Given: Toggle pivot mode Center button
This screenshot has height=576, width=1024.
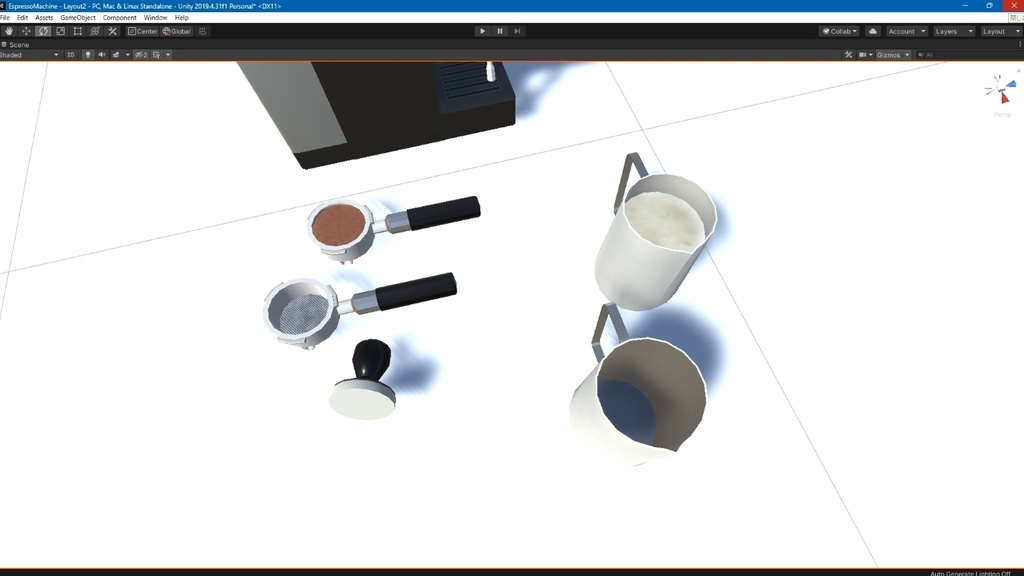Looking at the screenshot, I should point(142,31).
